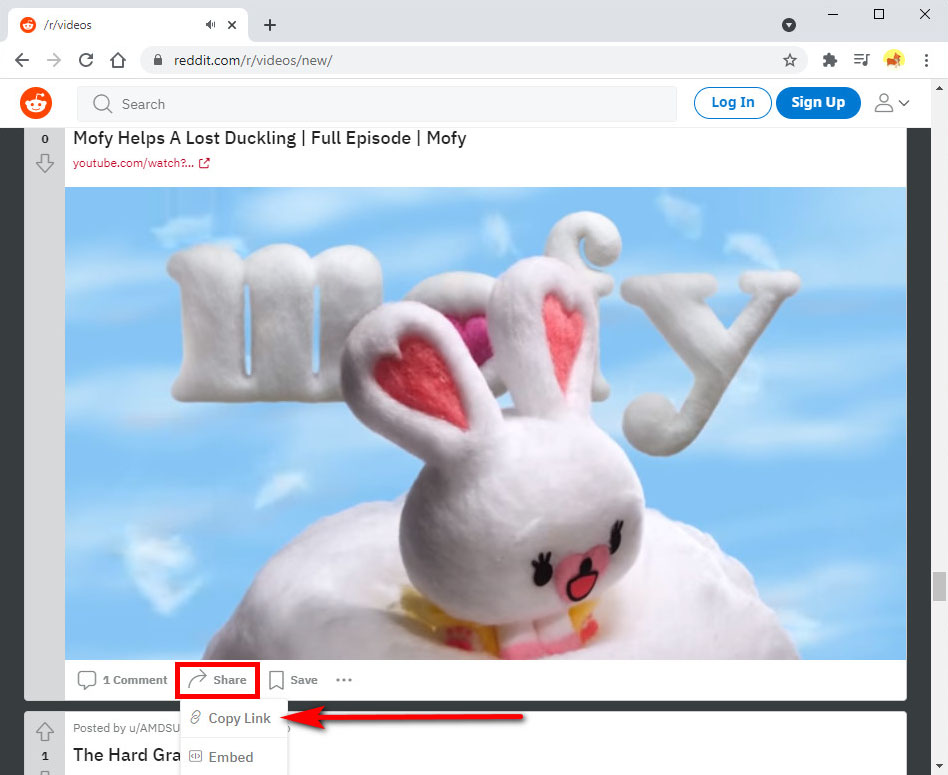
Task: Open Chrome three-dot menu
Action: [926, 60]
